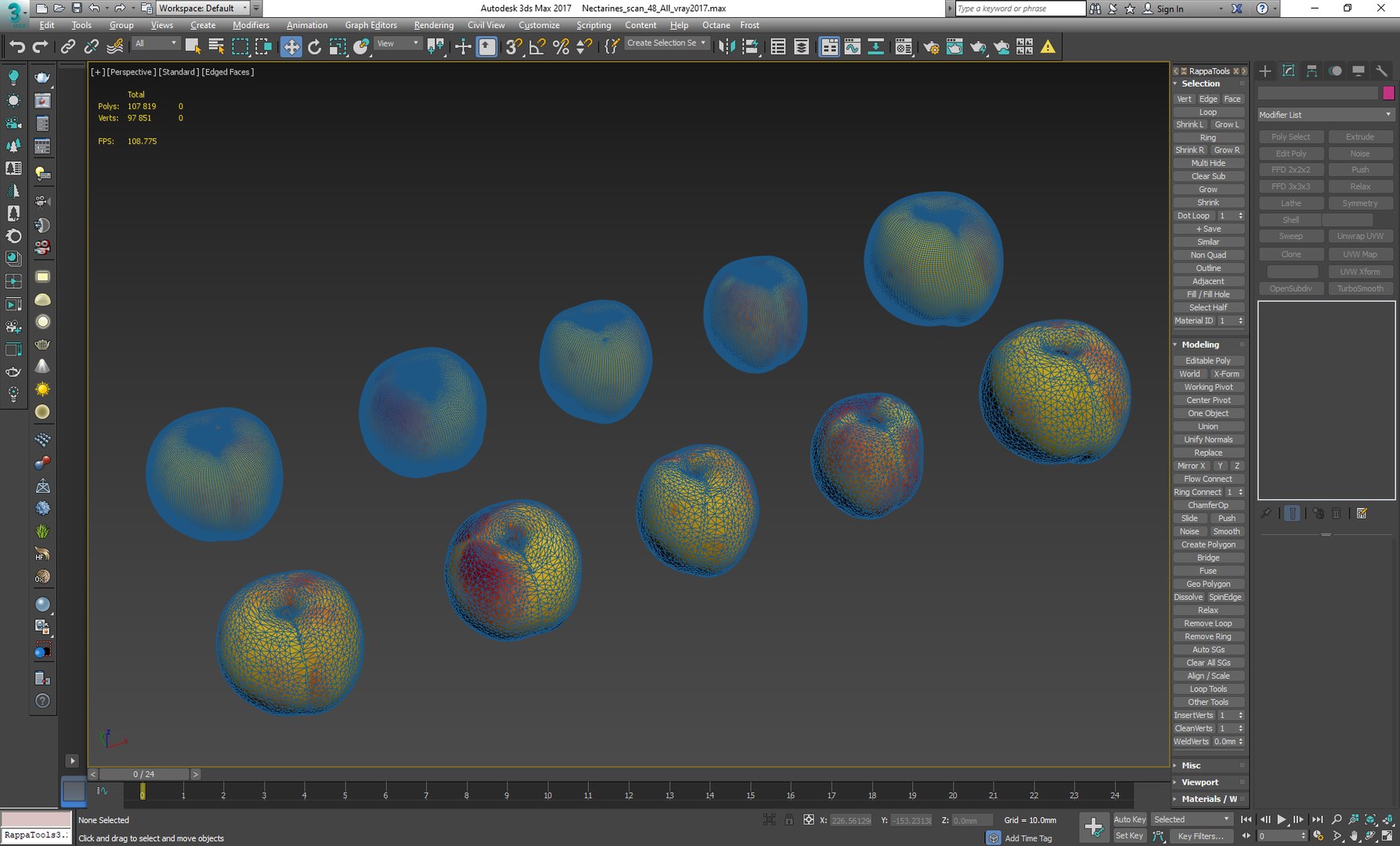1400x846 pixels.
Task: Open the Render Setup teapot icon
Action: [x=931, y=47]
